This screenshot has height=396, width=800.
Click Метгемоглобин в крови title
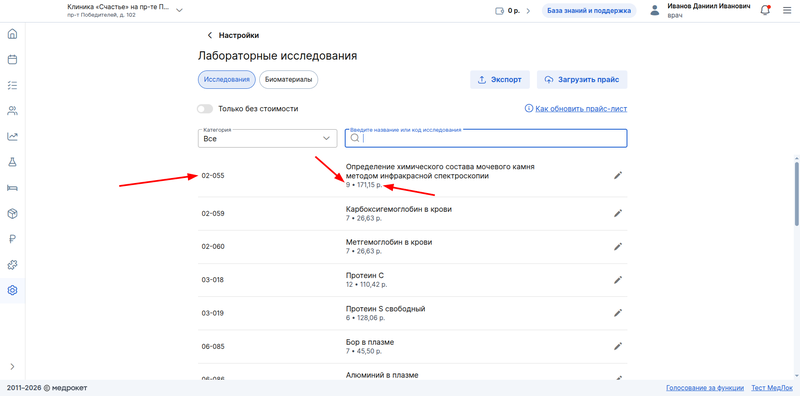pos(389,242)
